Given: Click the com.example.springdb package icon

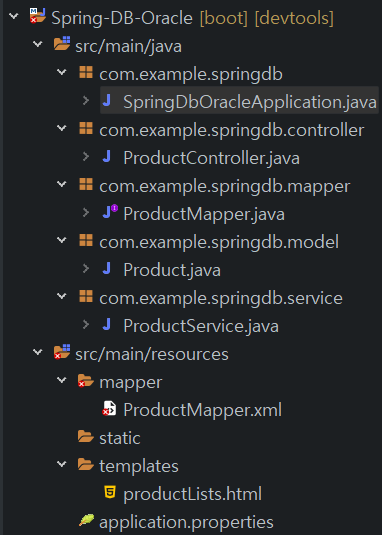Looking at the screenshot, I should click(x=86, y=72).
